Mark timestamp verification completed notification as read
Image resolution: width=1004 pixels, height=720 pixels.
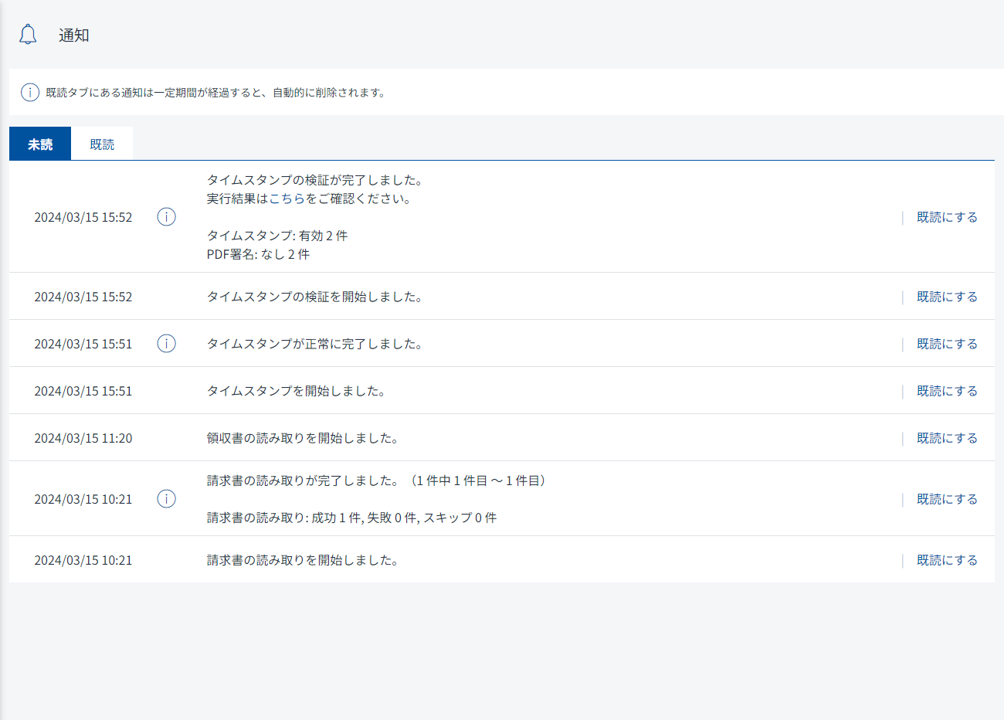[x=946, y=217]
